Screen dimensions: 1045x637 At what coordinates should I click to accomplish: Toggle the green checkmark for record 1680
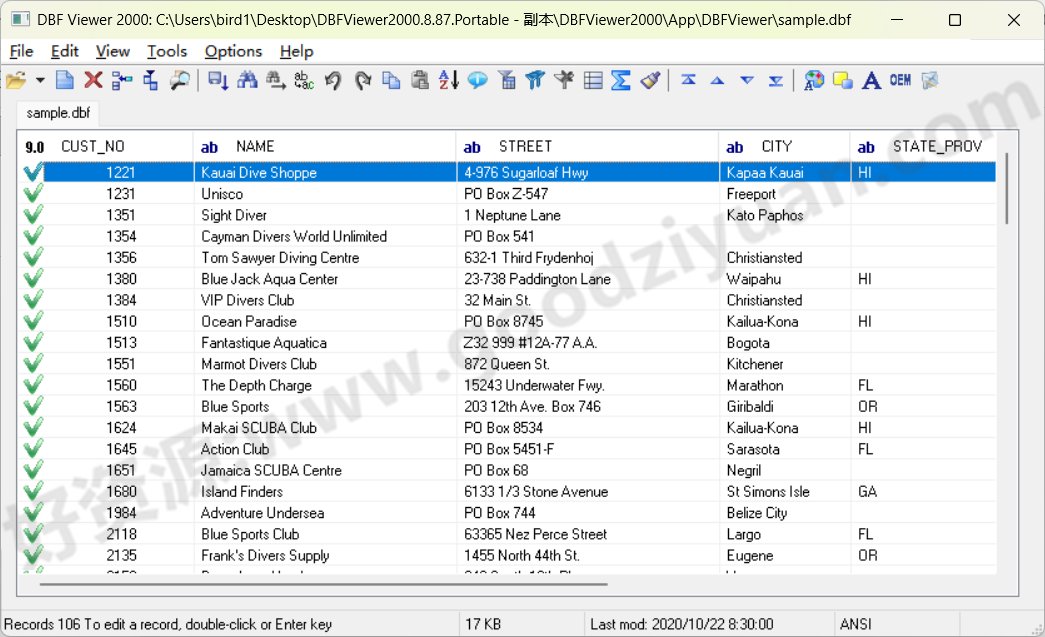(x=33, y=491)
